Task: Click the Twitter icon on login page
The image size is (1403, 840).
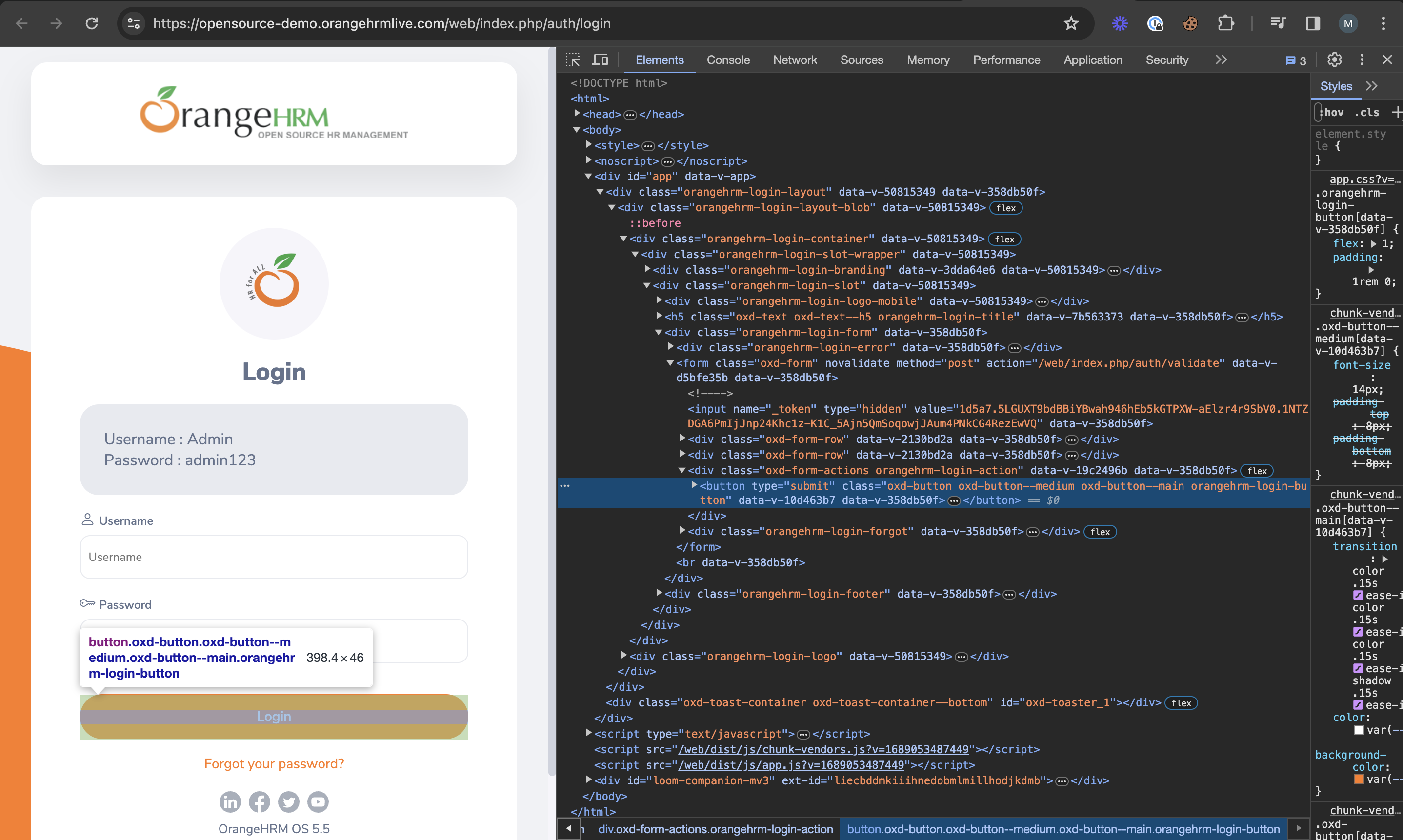Action: tap(289, 801)
